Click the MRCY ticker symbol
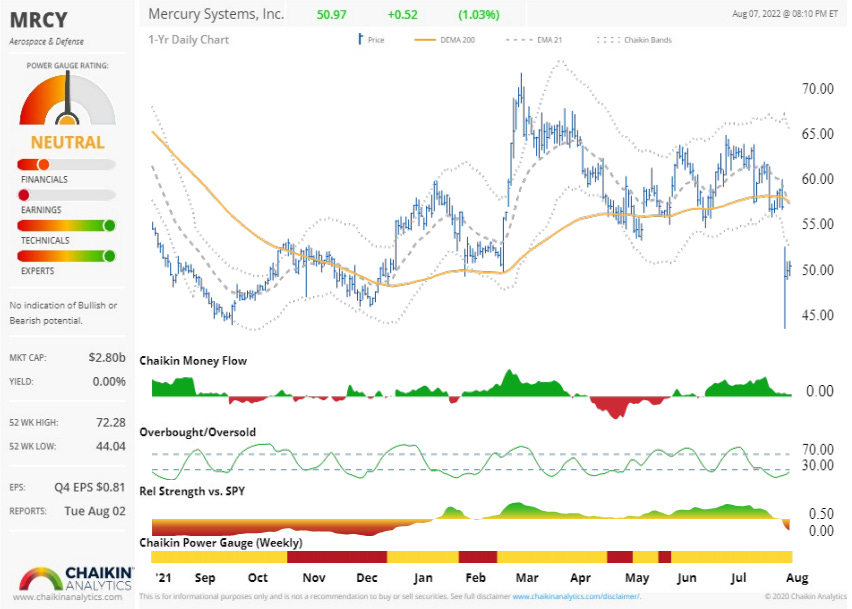 point(39,20)
